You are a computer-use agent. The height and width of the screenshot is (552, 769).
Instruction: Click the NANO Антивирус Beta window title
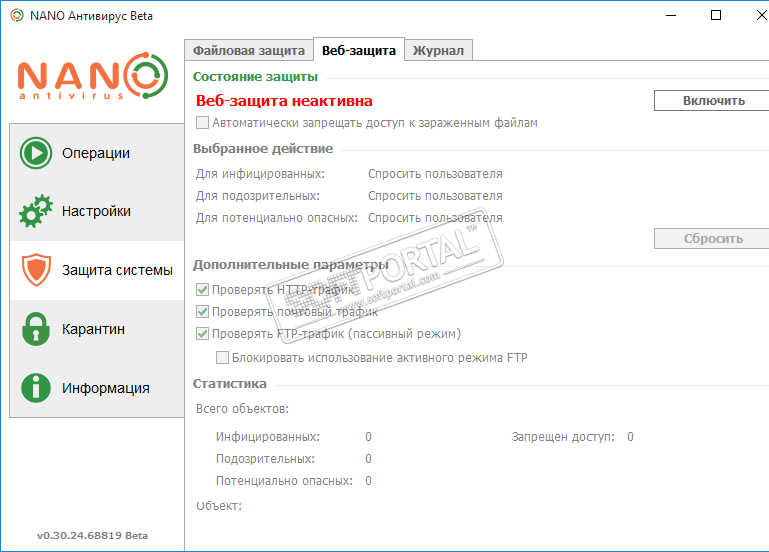coord(91,16)
